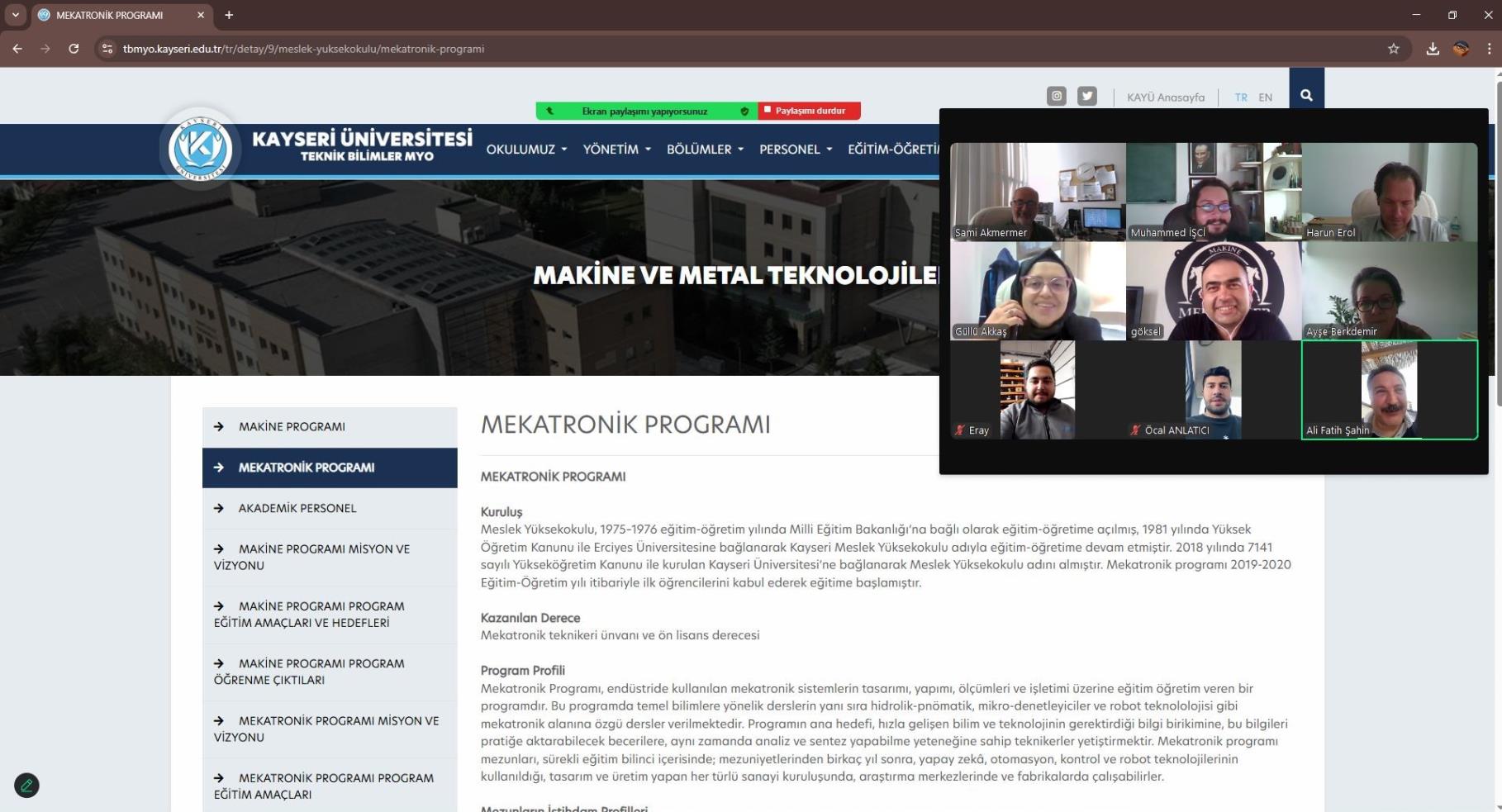Close the MEKATRONİK PROGRAMI browser tab
Image resolution: width=1502 pixels, height=812 pixels.
201,15
